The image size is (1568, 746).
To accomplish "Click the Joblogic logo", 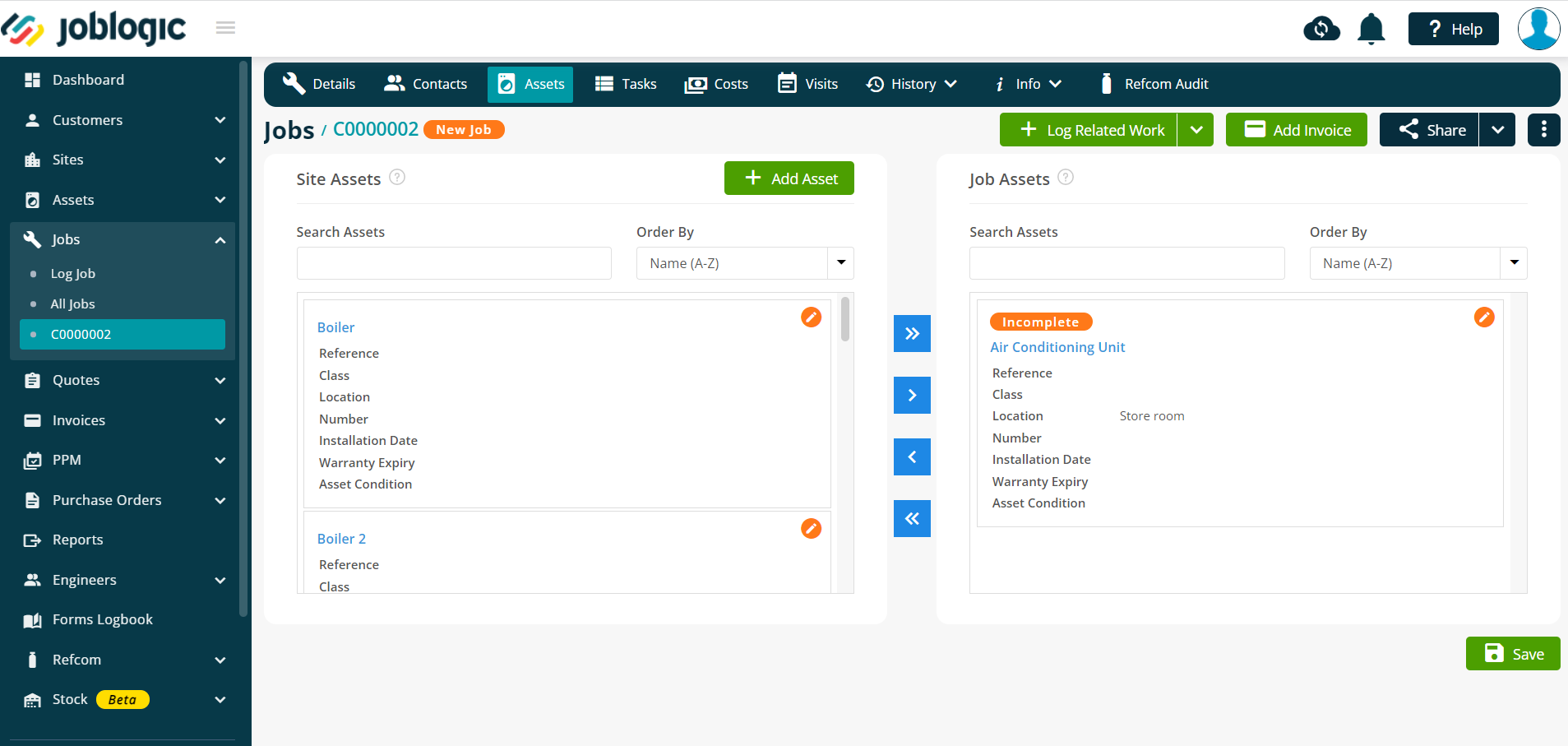I will click(94, 29).
